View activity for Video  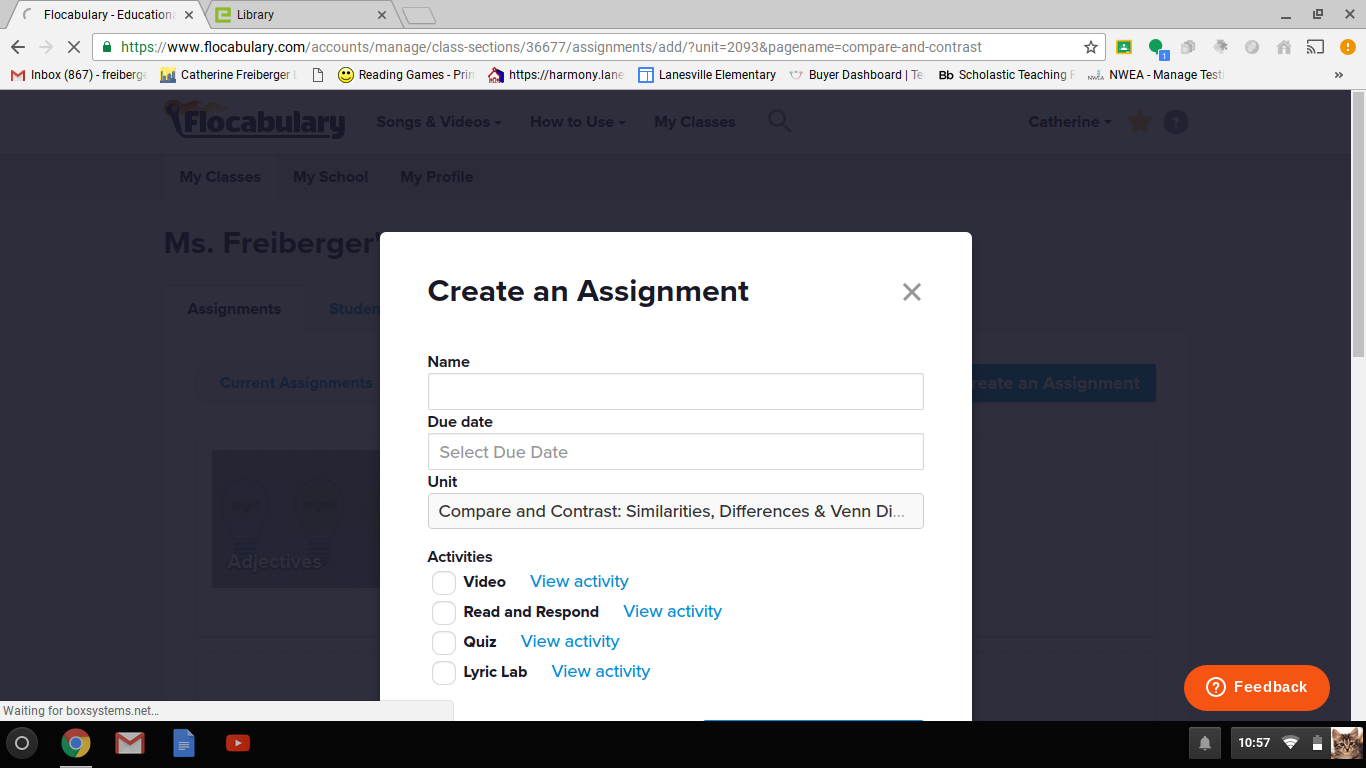click(579, 582)
